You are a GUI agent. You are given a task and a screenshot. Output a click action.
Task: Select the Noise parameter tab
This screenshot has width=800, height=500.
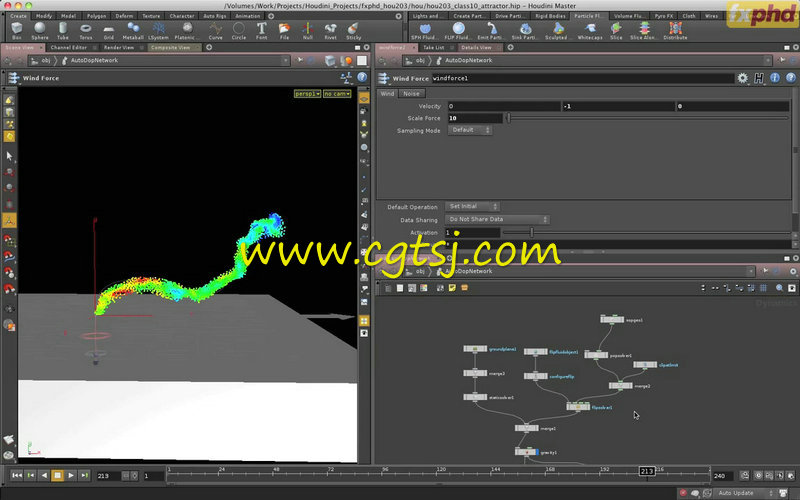point(411,94)
